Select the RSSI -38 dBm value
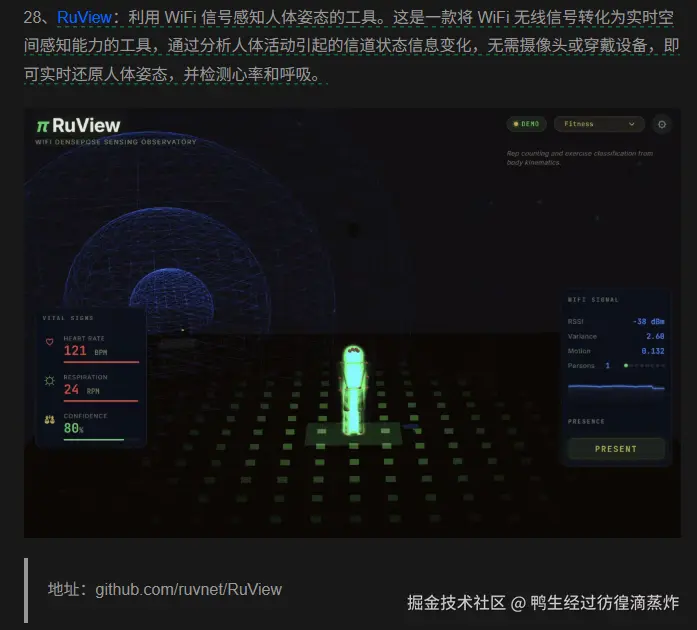 click(x=649, y=321)
